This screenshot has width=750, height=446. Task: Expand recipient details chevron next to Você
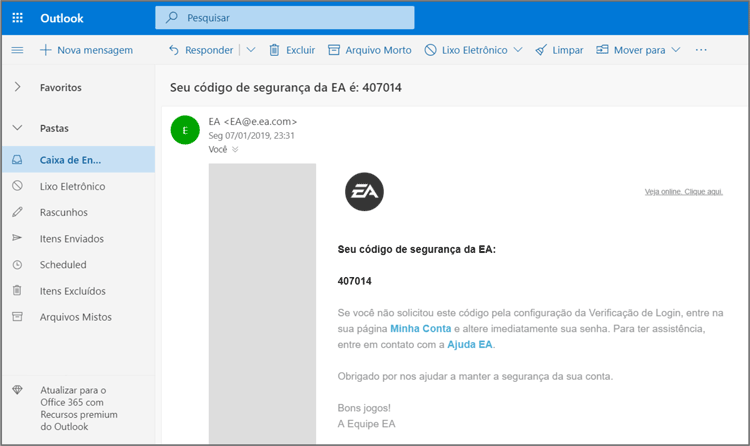pos(235,149)
